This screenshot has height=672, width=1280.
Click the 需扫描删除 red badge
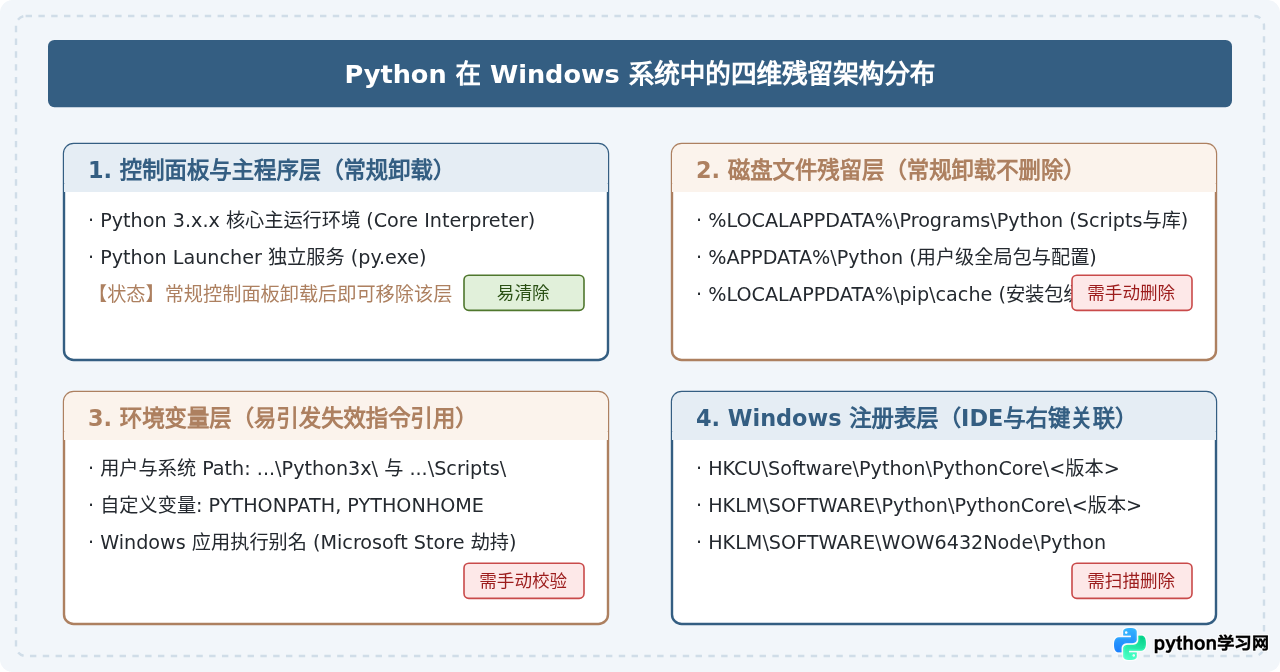coord(1131,581)
